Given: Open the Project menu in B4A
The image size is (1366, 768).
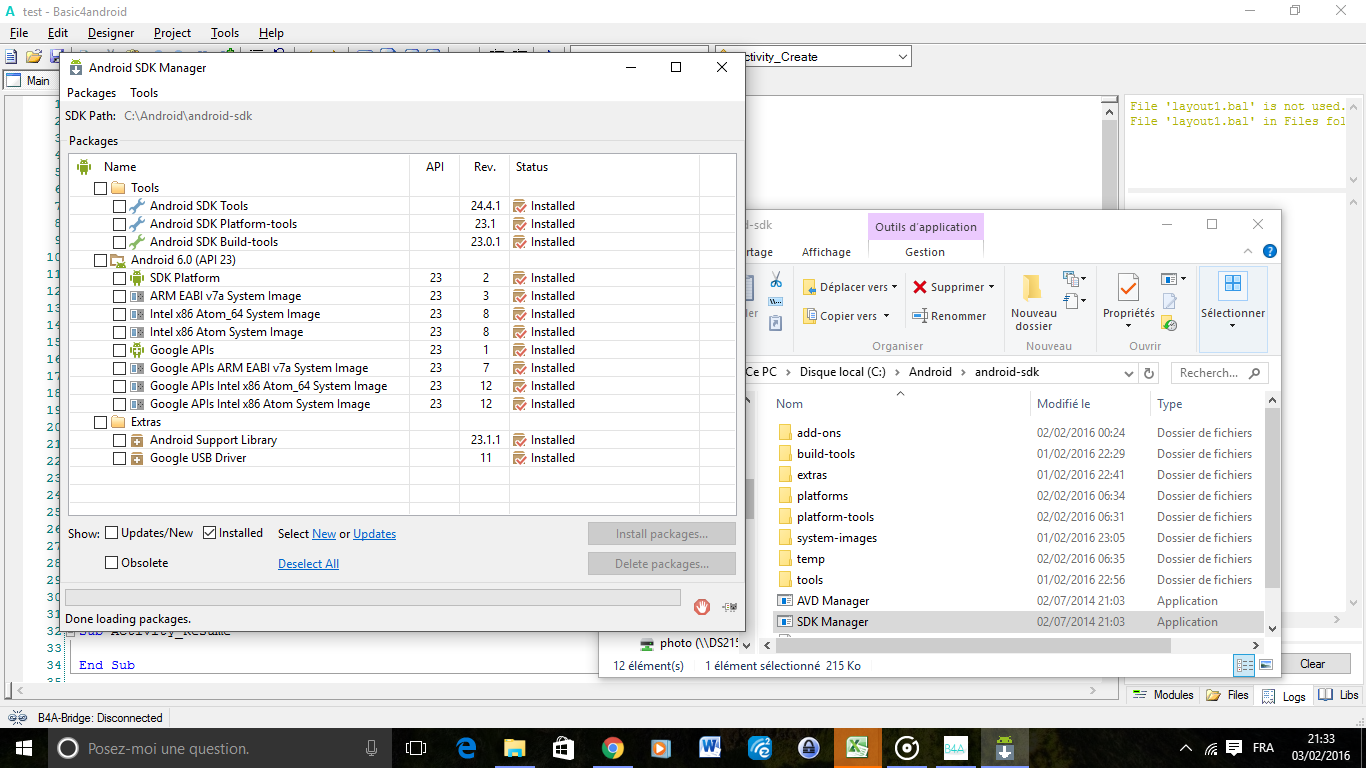Looking at the screenshot, I should tap(172, 33).
